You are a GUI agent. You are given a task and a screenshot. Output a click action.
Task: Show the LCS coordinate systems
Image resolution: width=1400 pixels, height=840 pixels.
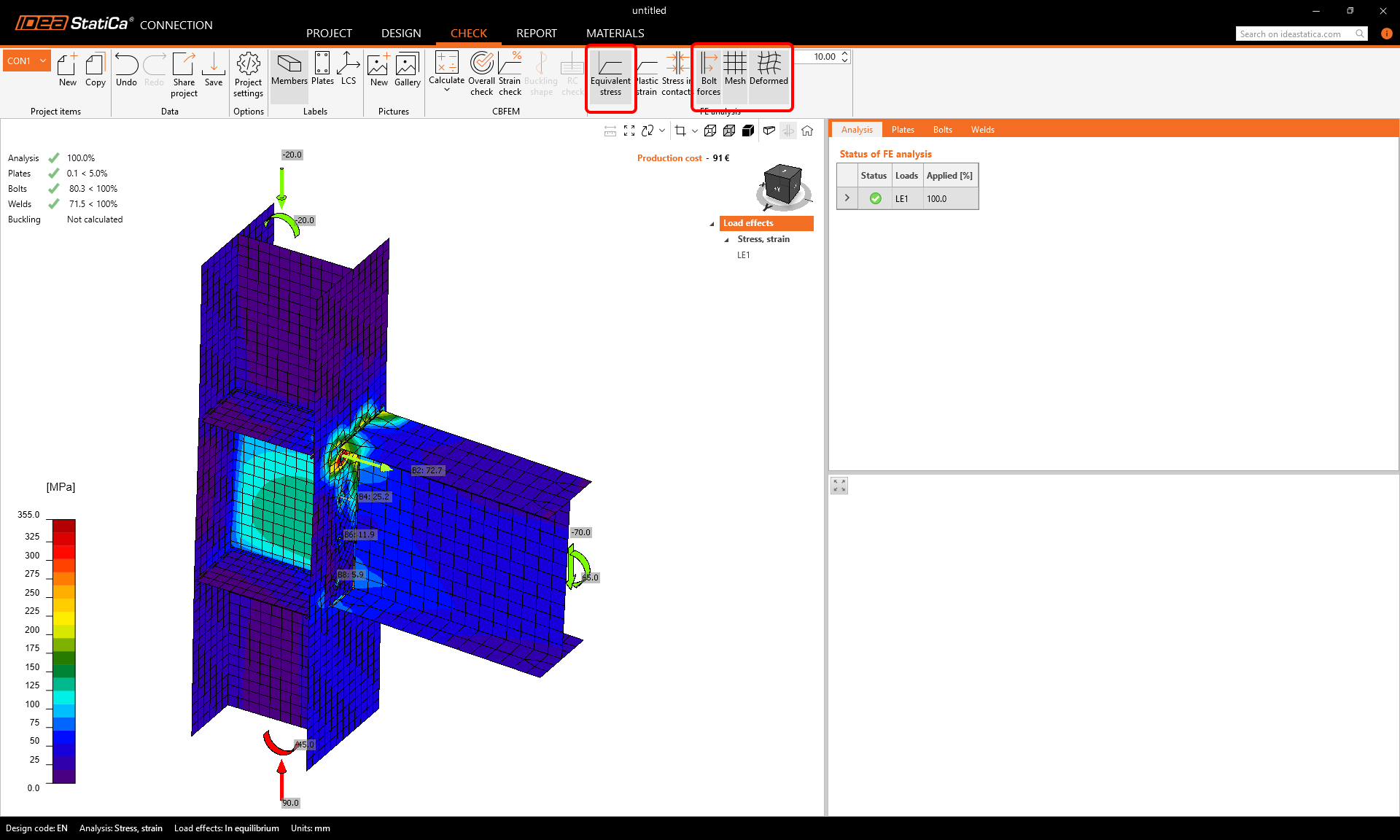click(349, 73)
